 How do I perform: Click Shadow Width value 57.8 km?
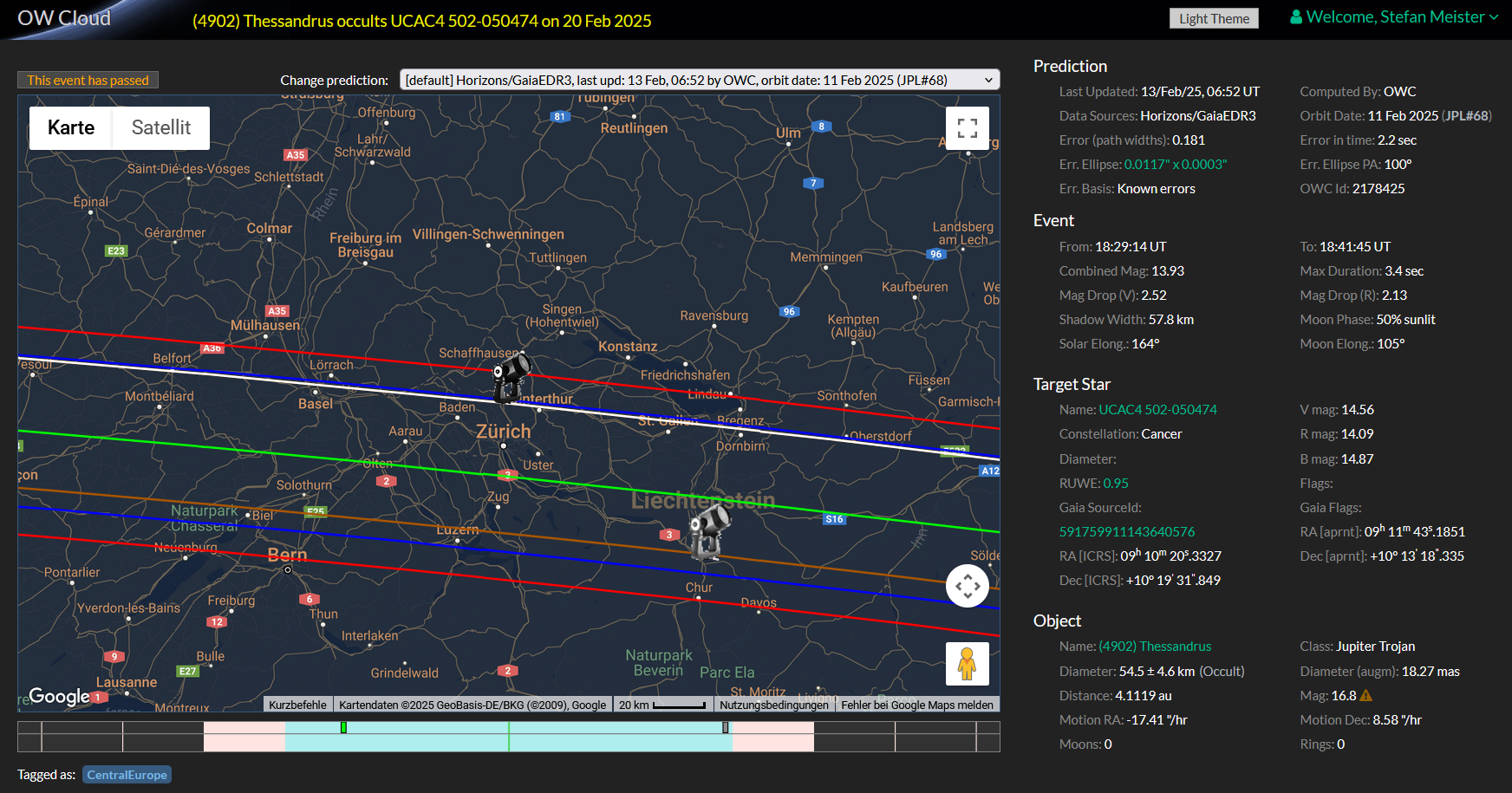tap(1171, 319)
